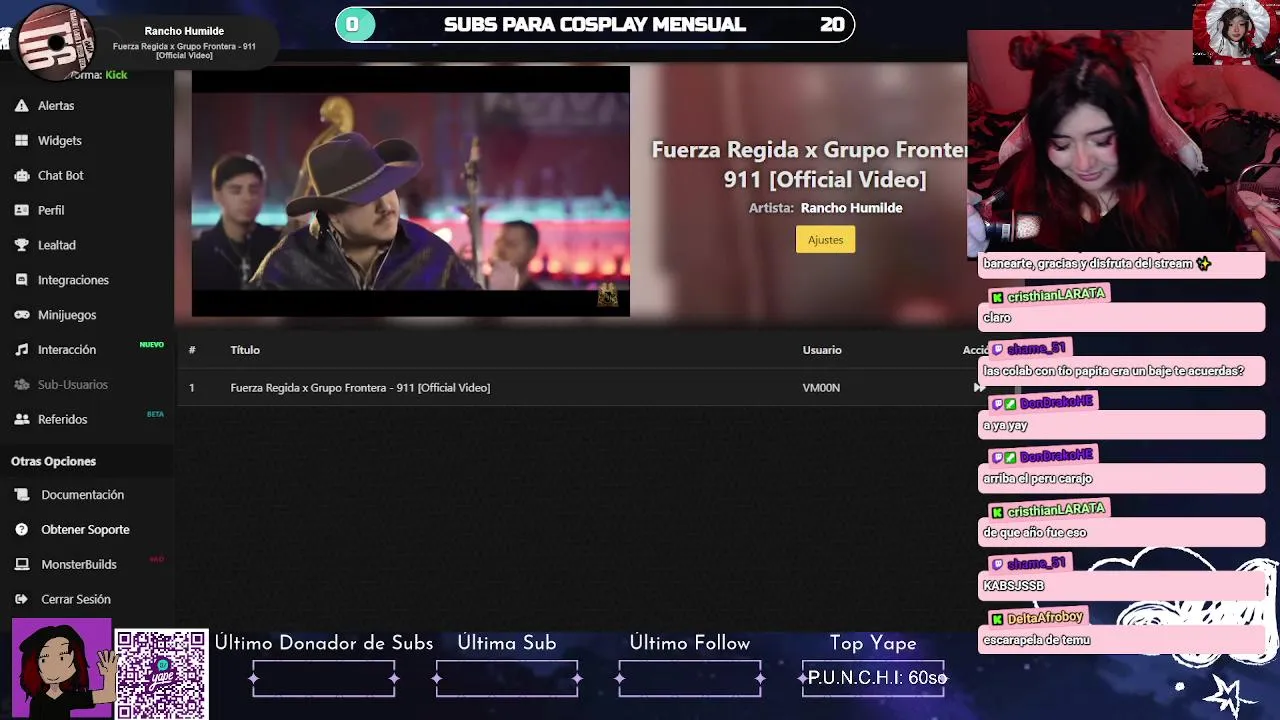This screenshot has height=720, width=1280.
Task: Open the Alertas menu
Action: coord(56,105)
